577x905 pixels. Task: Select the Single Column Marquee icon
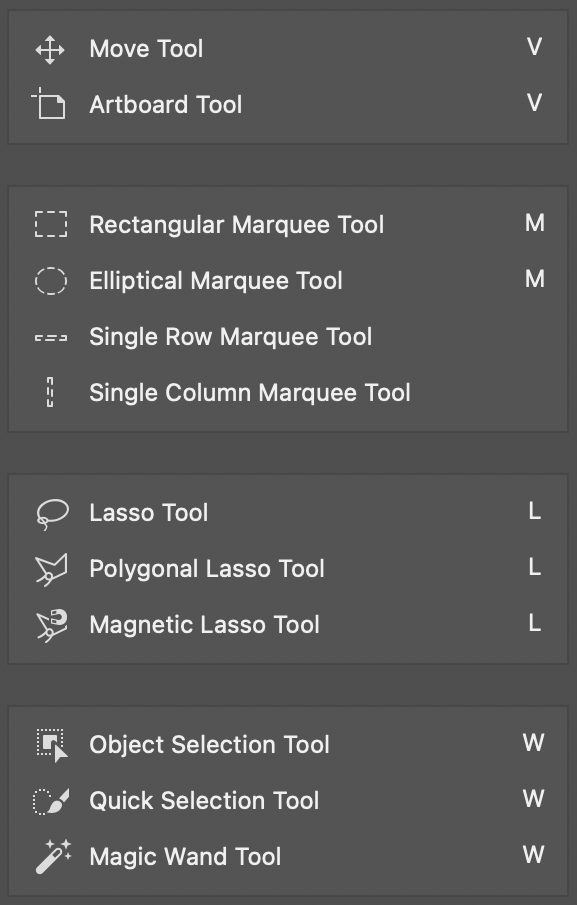point(50,392)
